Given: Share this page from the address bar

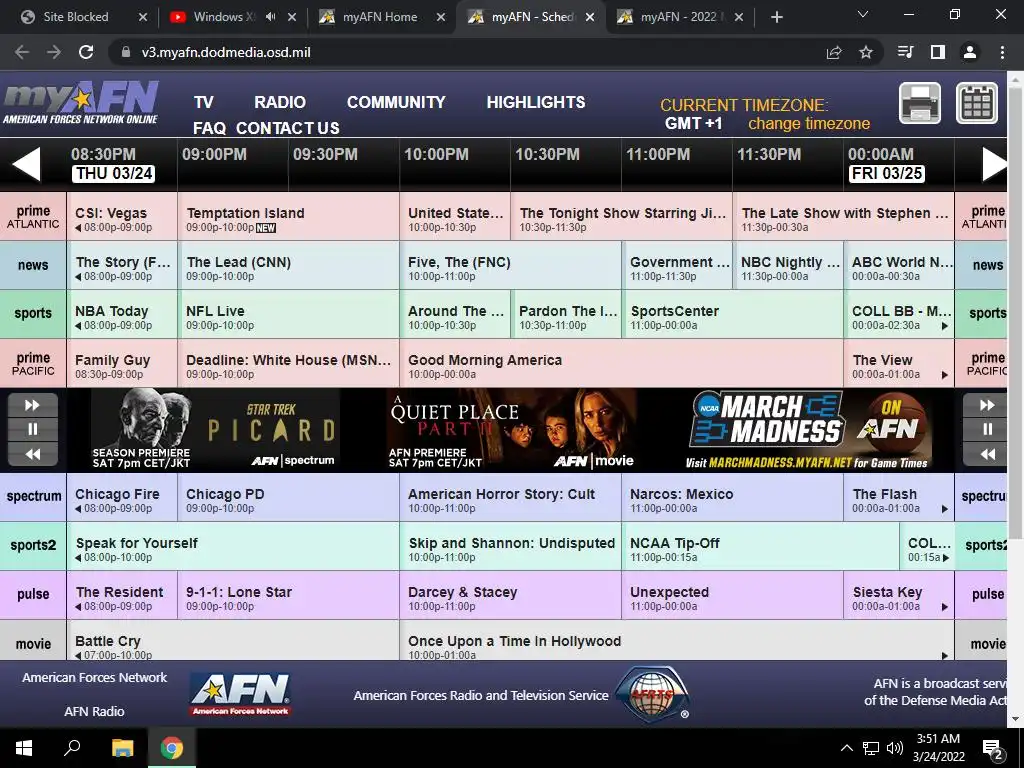Looking at the screenshot, I should click(x=834, y=52).
